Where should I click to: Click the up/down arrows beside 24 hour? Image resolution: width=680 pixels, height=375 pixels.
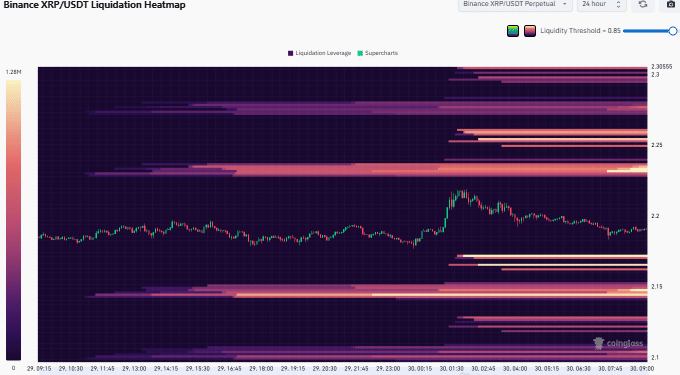[x=618, y=4]
